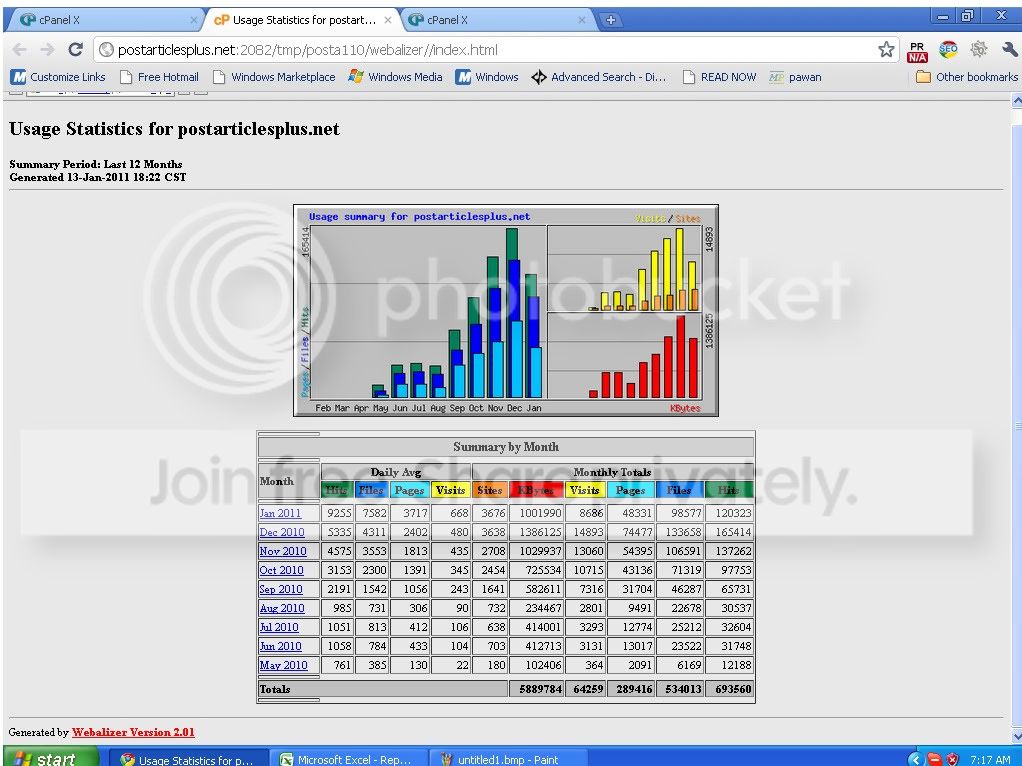This screenshot has height=766, width=1022.
Task: Open the Windows Marketplace bookmark
Action: [x=274, y=77]
